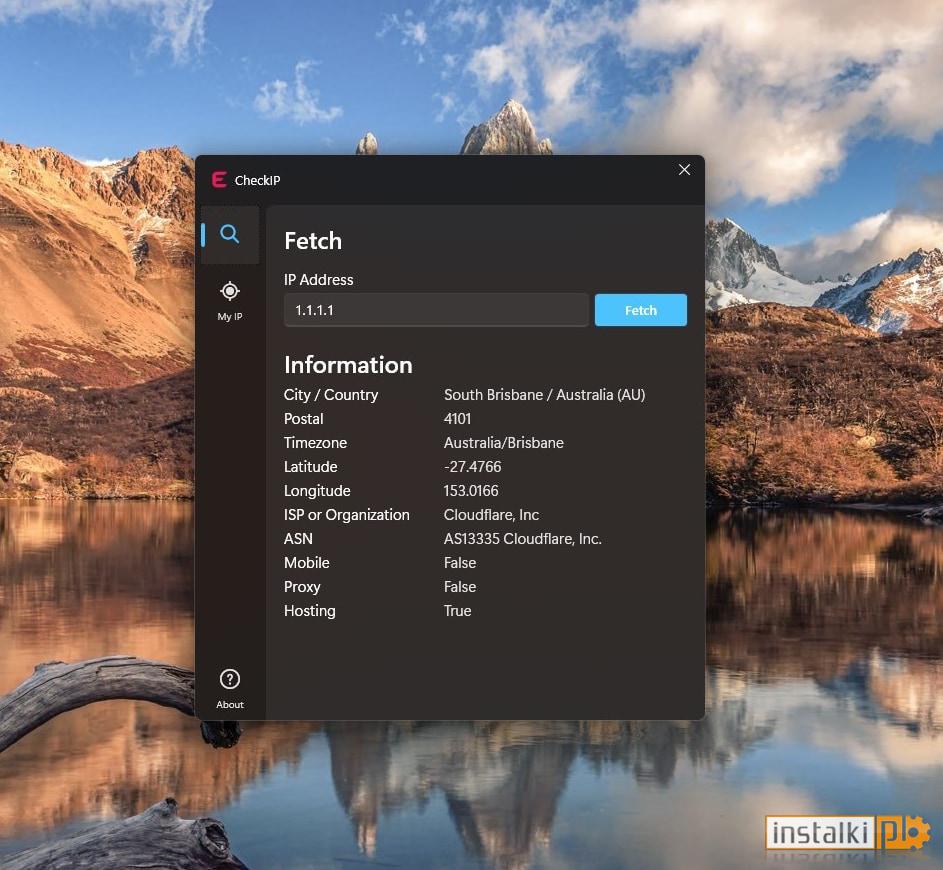This screenshot has height=870, width=943.
Task: Click the Hosting True value
Action: (x=457, y=611)
